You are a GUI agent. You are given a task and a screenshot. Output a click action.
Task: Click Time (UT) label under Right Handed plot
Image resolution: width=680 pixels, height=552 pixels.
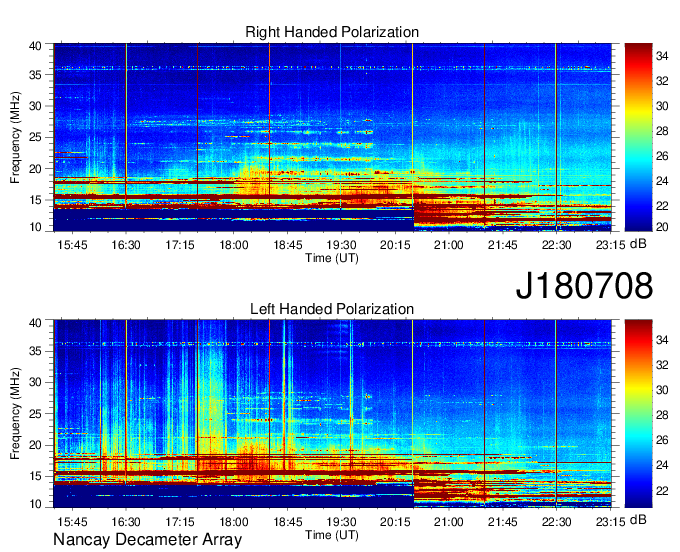coord(332,258)
